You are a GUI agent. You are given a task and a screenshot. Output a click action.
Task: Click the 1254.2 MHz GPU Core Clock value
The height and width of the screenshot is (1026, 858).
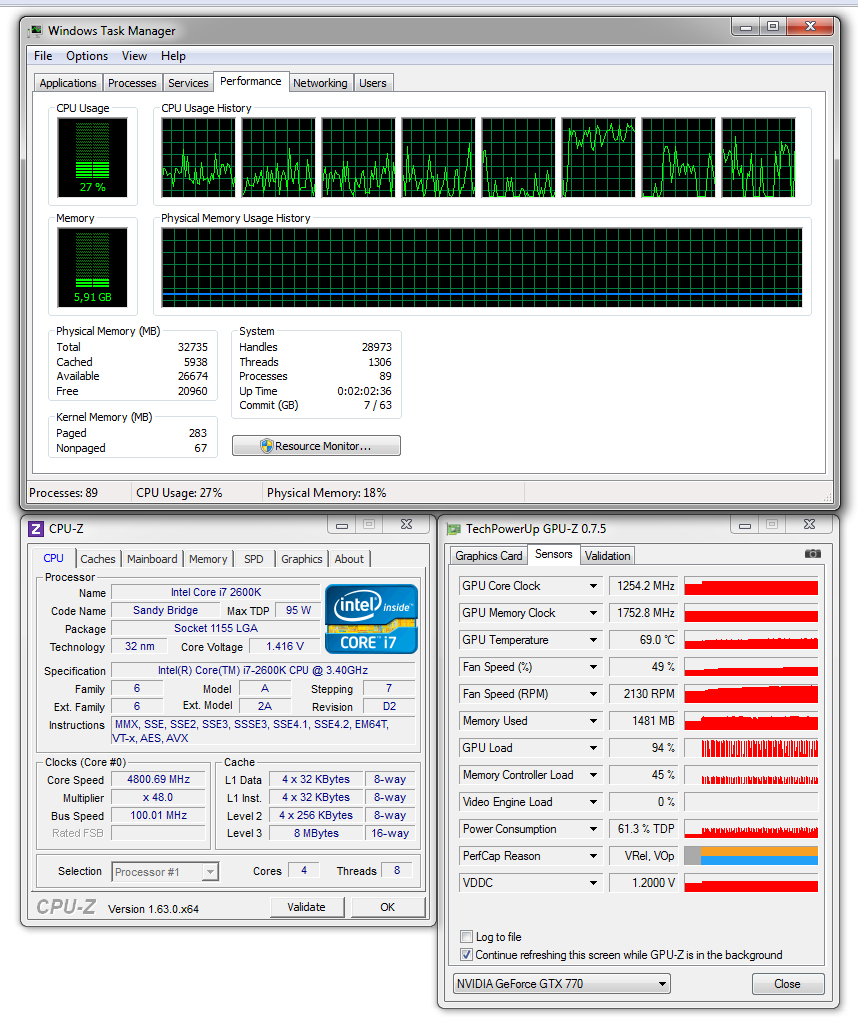(x=644, y=586)
